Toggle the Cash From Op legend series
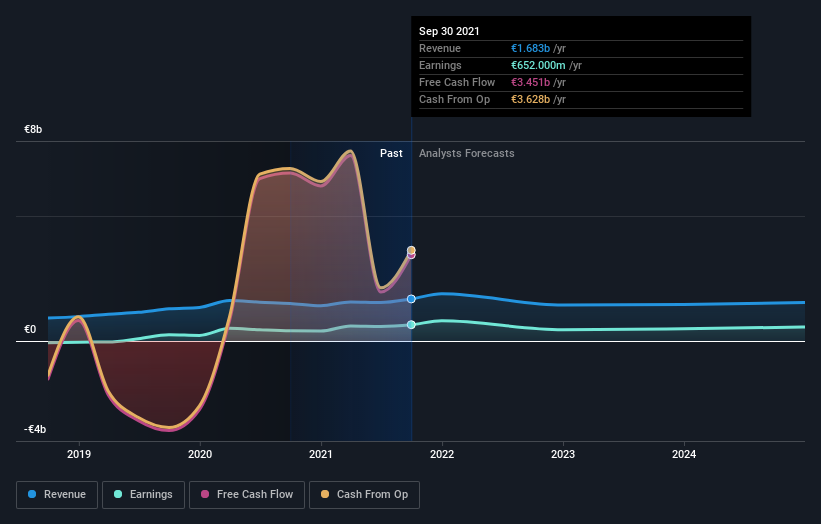 point(364,495)
